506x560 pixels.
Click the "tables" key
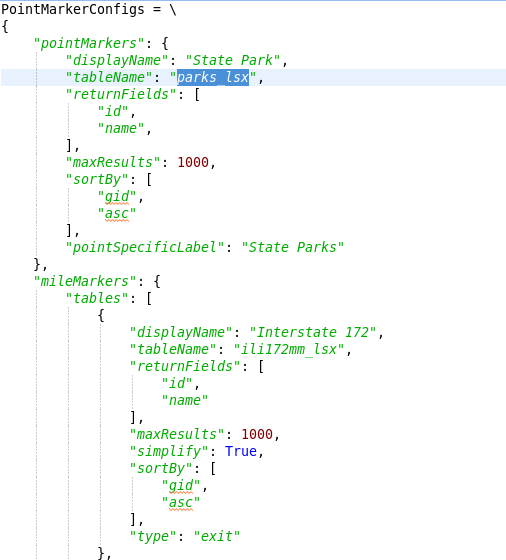pyautogui.click(x=97, y=298)
